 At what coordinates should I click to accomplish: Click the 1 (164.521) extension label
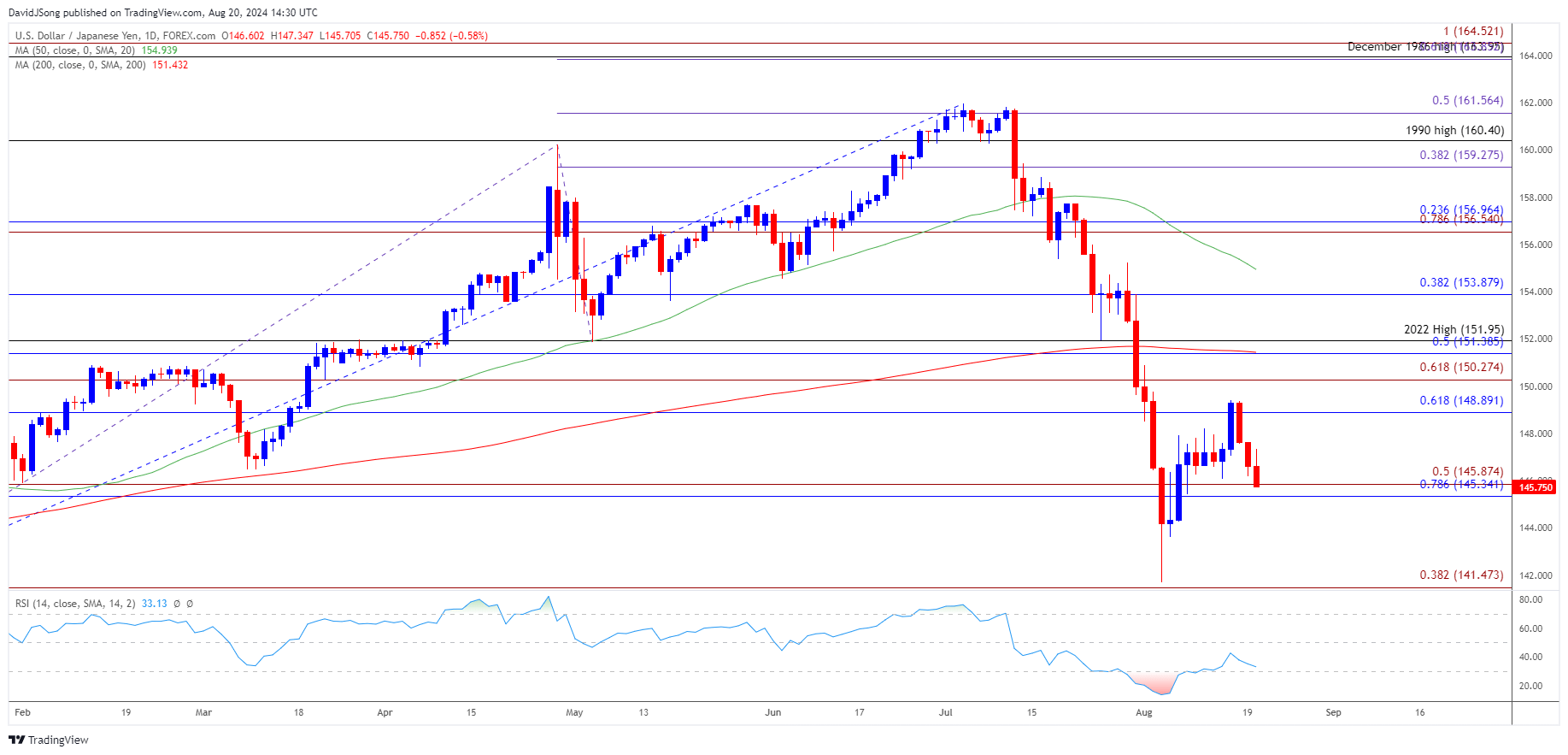click(1473, 32)
